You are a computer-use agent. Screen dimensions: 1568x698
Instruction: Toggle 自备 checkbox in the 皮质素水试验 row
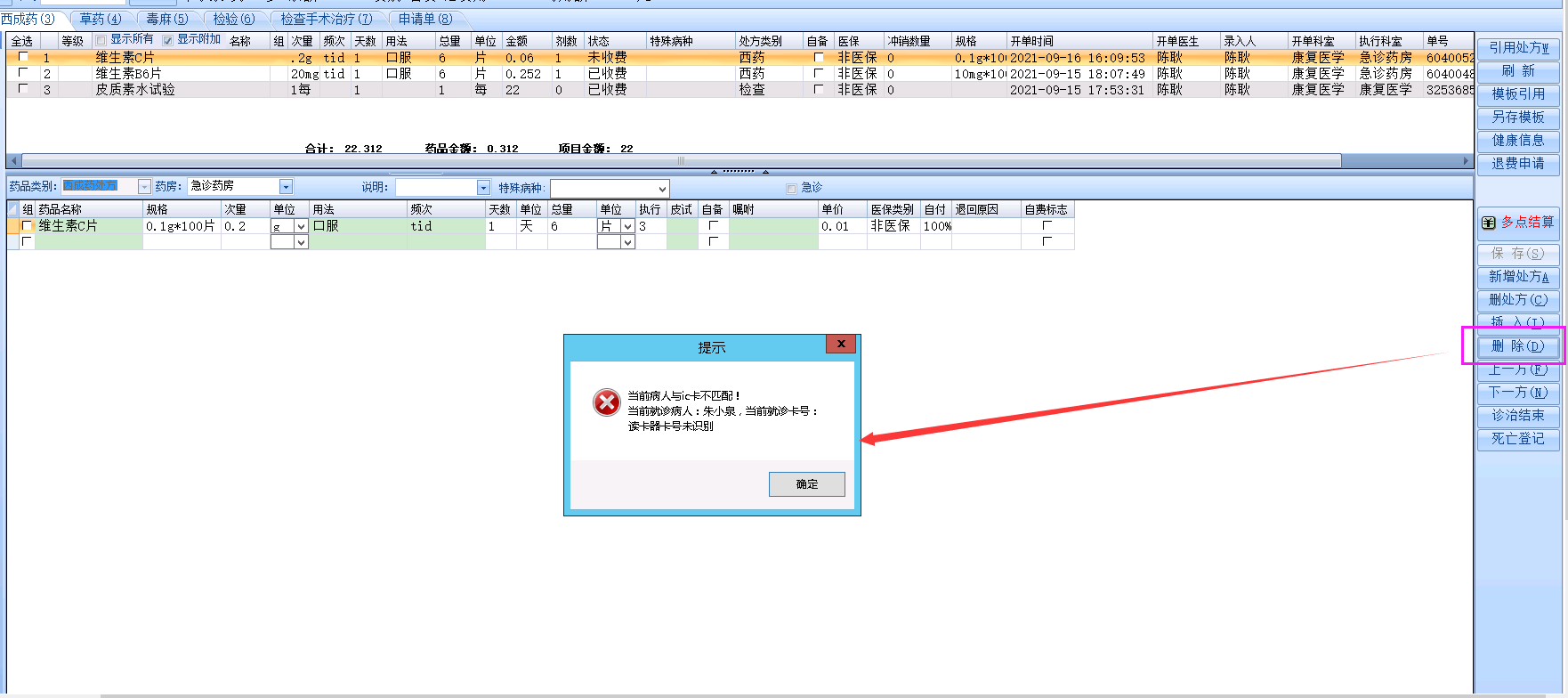click(818, 89)
